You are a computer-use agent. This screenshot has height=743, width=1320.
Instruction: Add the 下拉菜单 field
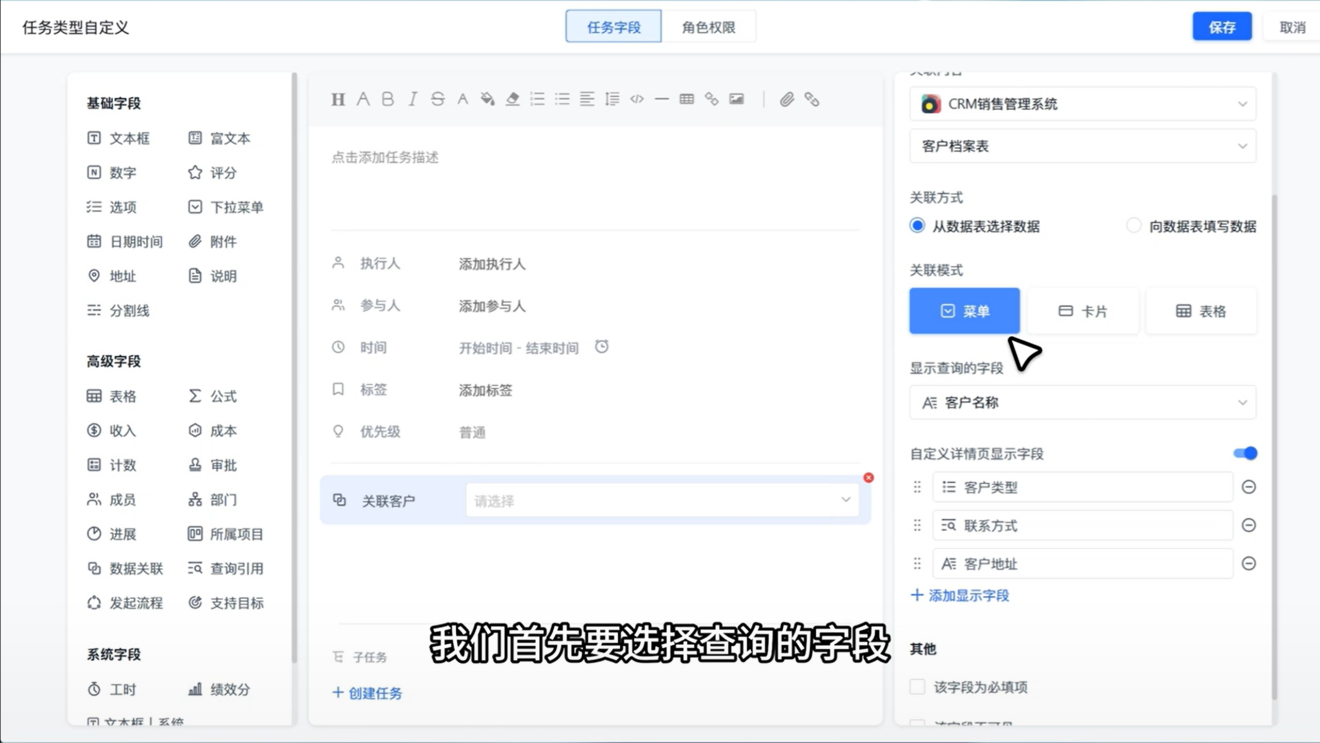pyautogui.click(x=226, y=207)
